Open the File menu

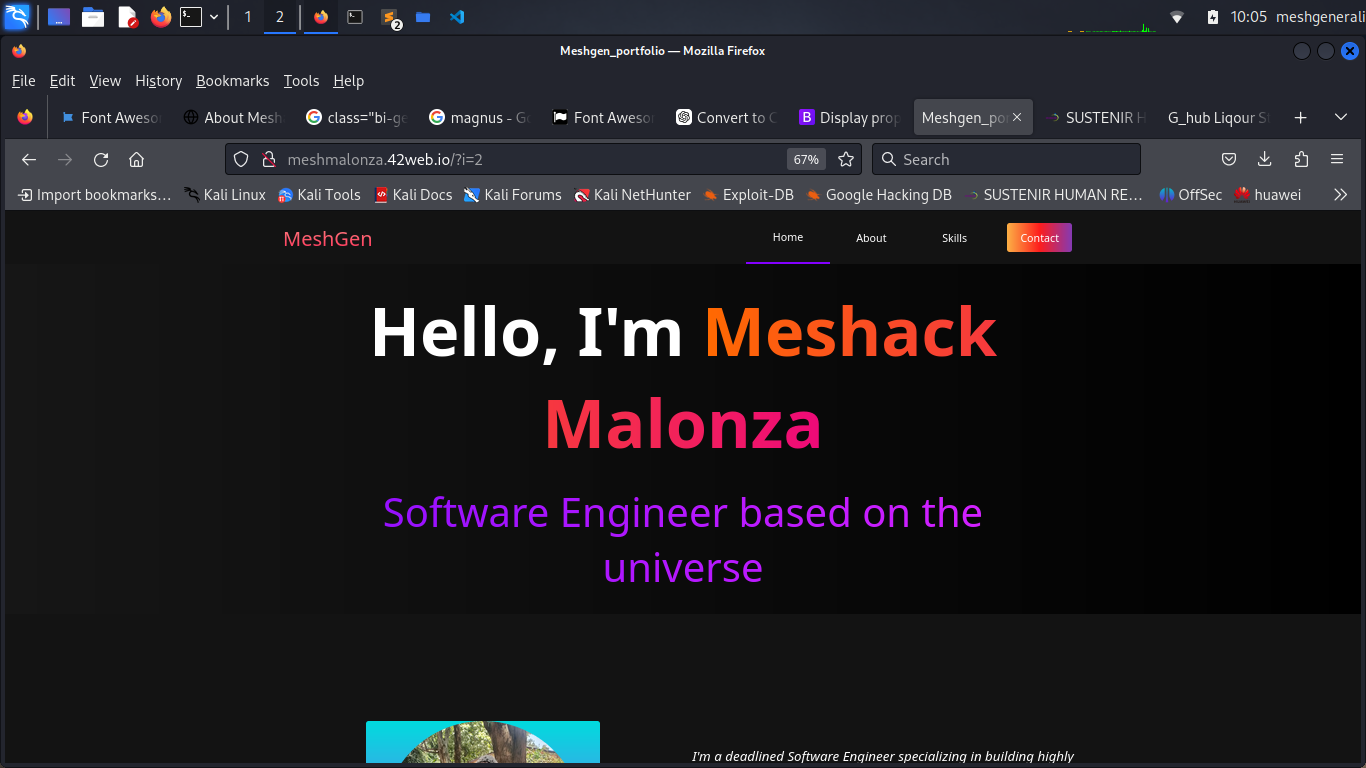pyautogui.click(x=23, y=81)
